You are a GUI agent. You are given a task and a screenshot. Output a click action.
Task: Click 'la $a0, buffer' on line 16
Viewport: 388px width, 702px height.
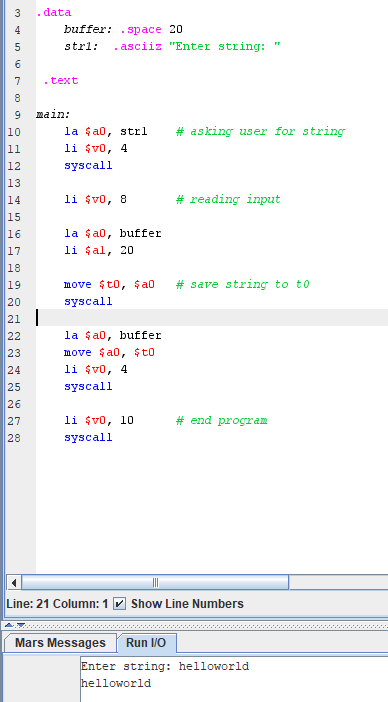click(x=113, y=234)
